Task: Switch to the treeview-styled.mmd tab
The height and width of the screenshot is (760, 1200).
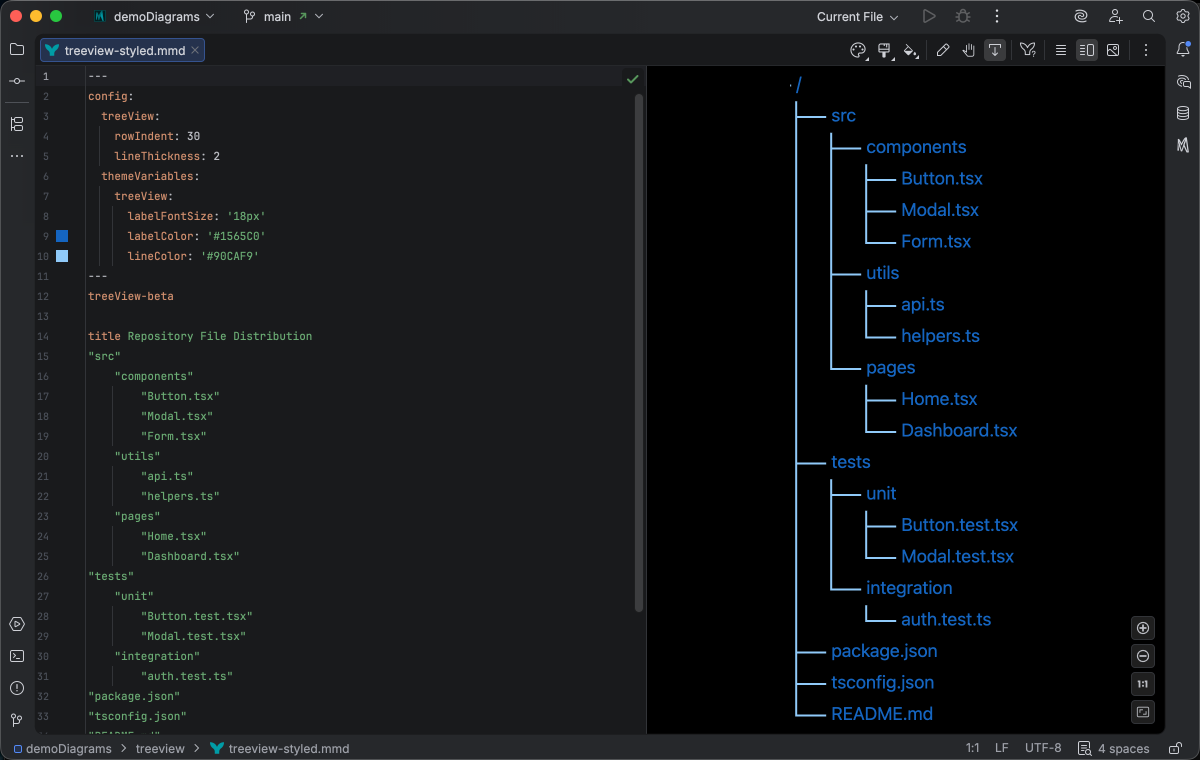Action: 120,48
